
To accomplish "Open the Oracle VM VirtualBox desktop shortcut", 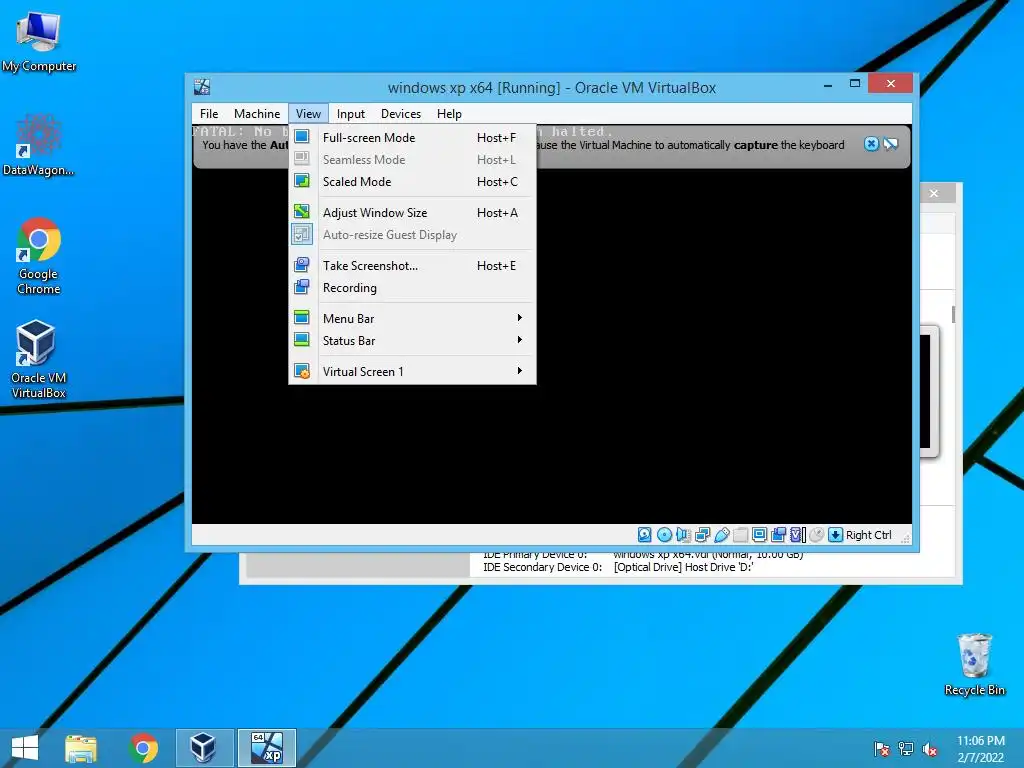I will tap(39, 359).
